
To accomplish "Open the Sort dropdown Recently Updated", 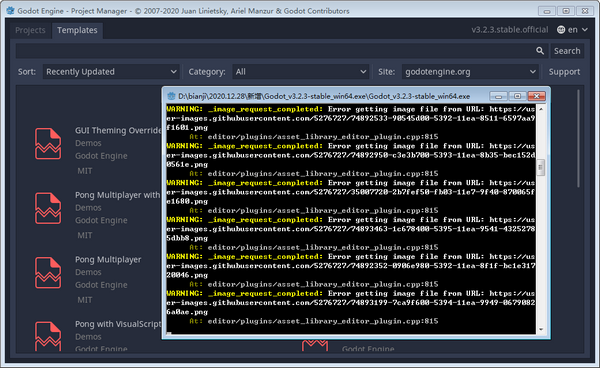I will 111,72.
